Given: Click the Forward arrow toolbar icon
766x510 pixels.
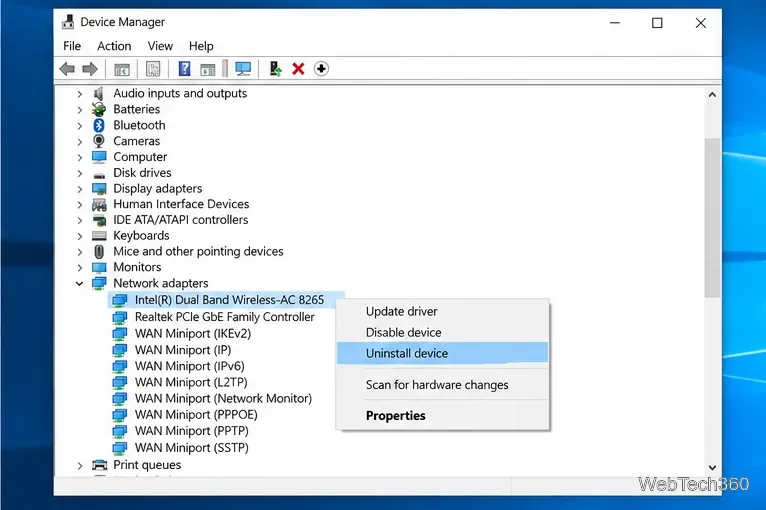Looking at the screenshot, I should 89,69.
